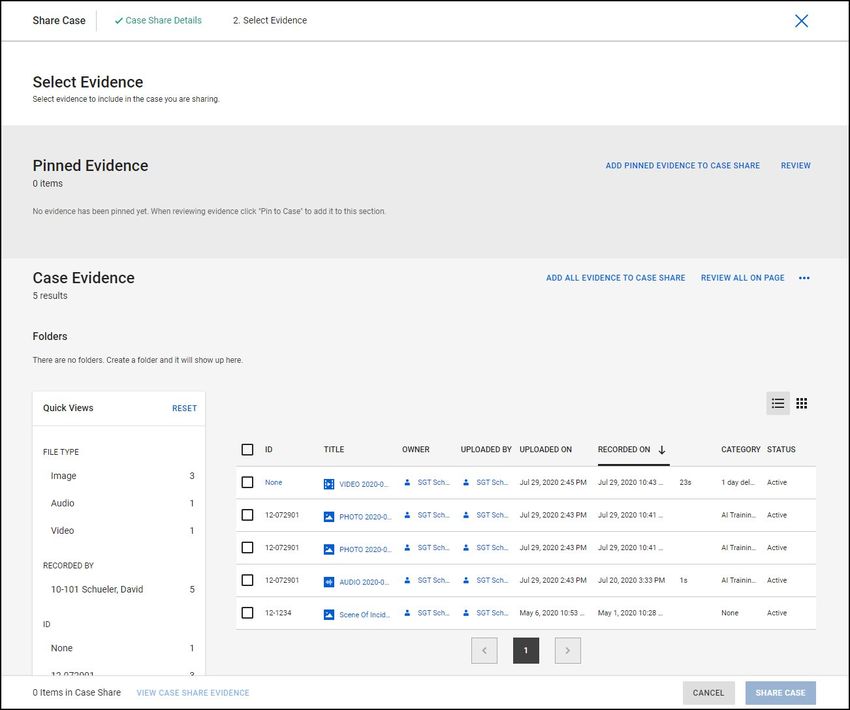Go to the previous results page

point(485,650)
